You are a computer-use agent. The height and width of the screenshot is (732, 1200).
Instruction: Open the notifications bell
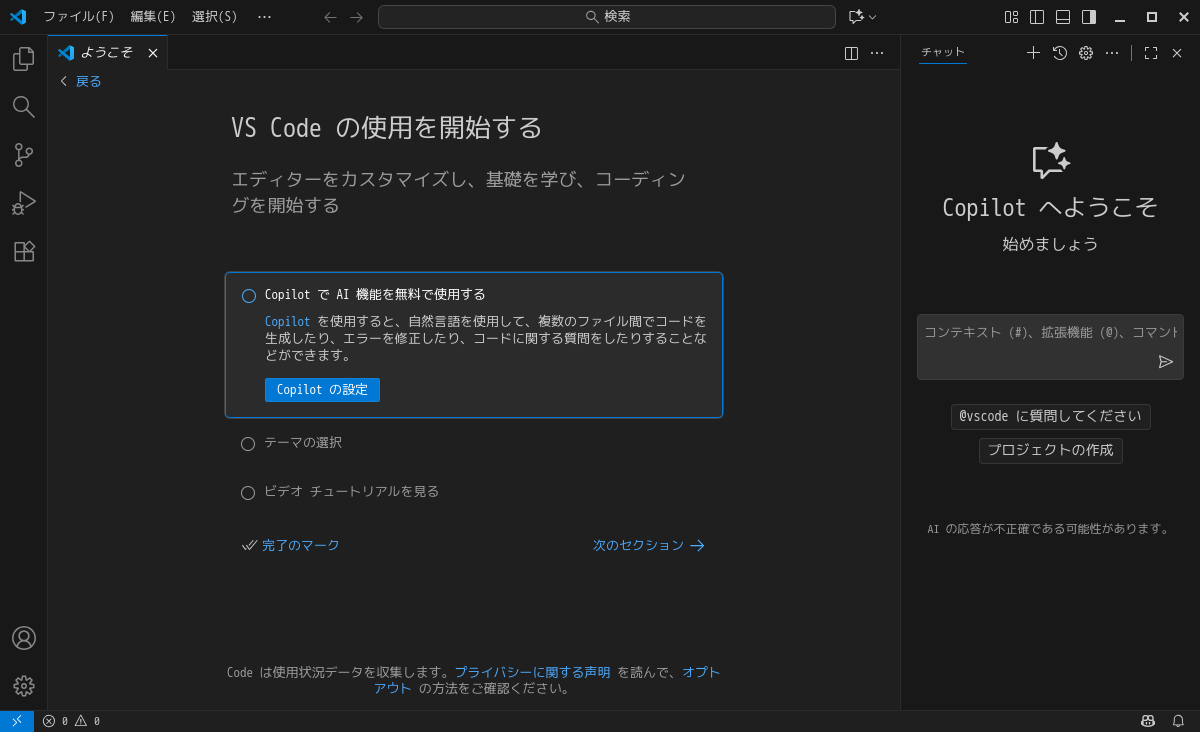(x=1178, y=721)
